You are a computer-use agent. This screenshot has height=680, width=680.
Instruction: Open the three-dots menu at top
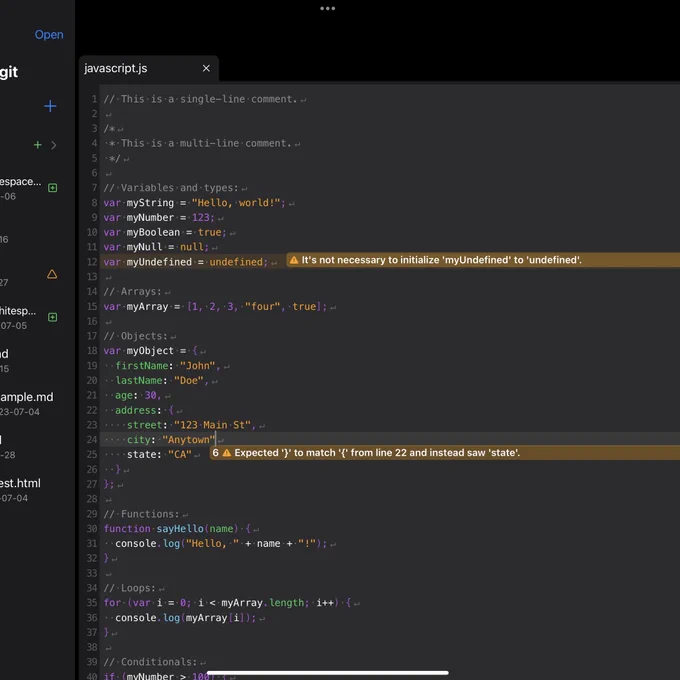327,8
